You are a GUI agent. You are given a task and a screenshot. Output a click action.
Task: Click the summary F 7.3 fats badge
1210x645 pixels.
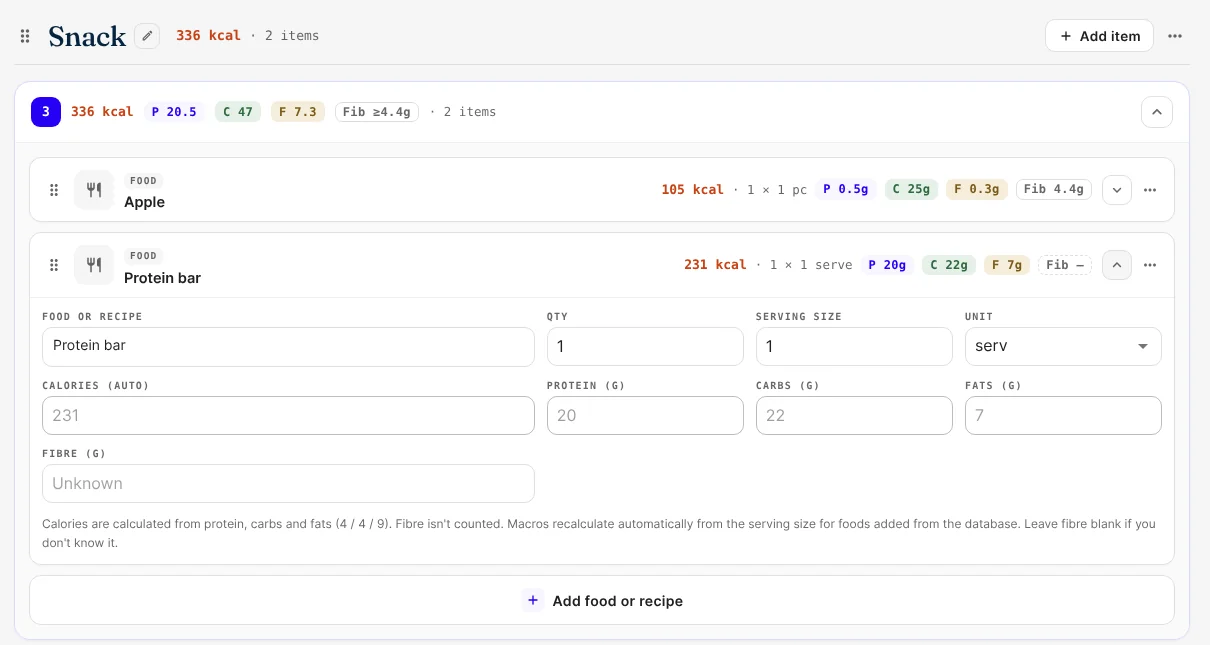coord(297,112)
